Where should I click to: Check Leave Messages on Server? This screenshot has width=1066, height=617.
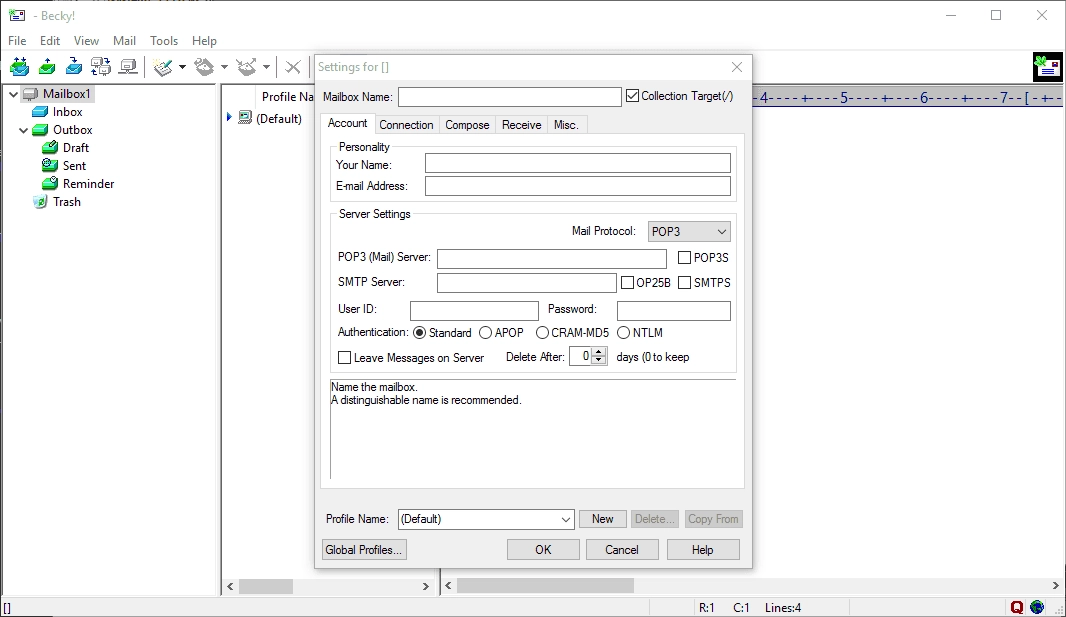pyautogui.click(x=345, y=357)
